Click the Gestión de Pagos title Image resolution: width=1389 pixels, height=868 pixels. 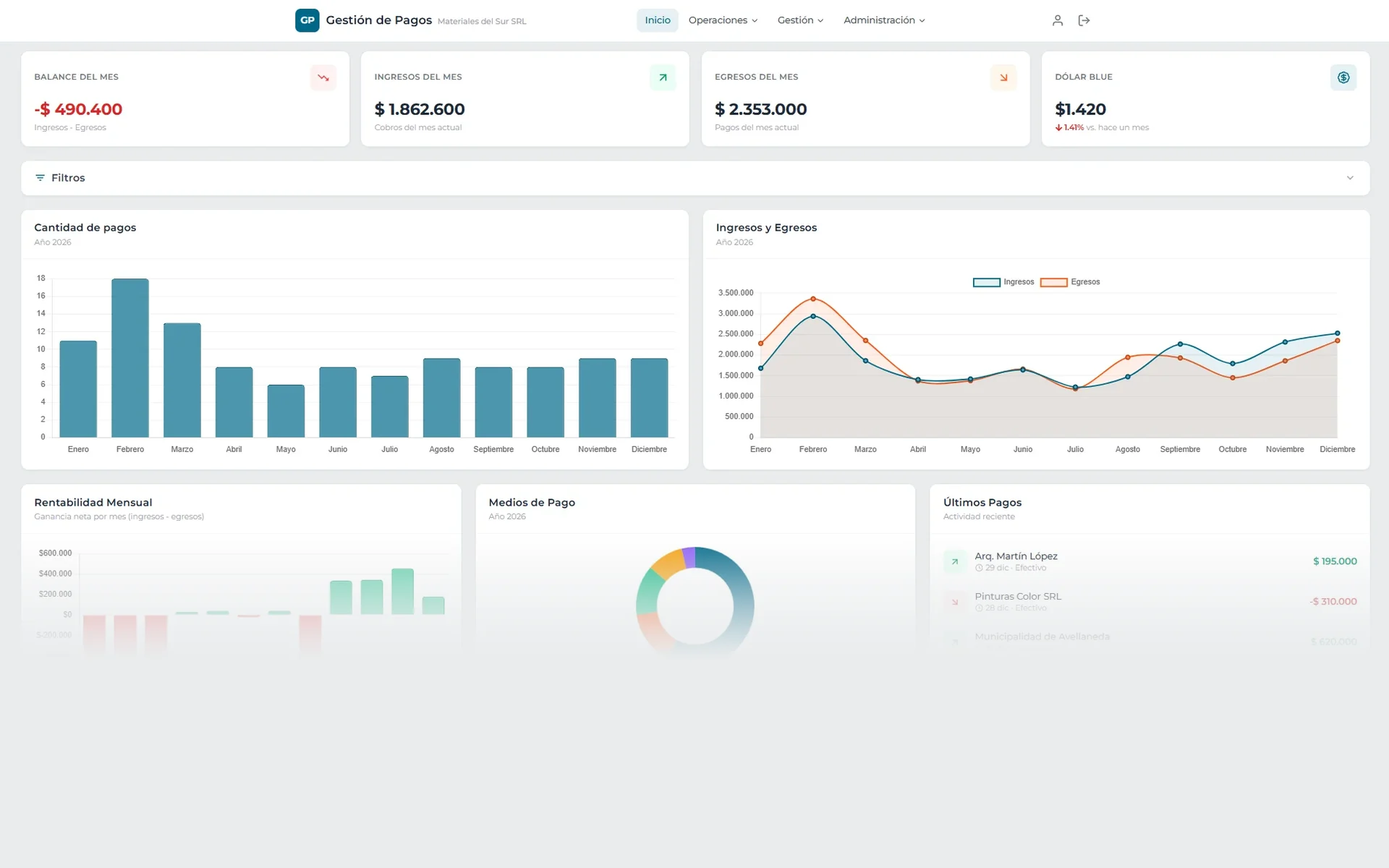pyautogui.click(x=378, y=20)
